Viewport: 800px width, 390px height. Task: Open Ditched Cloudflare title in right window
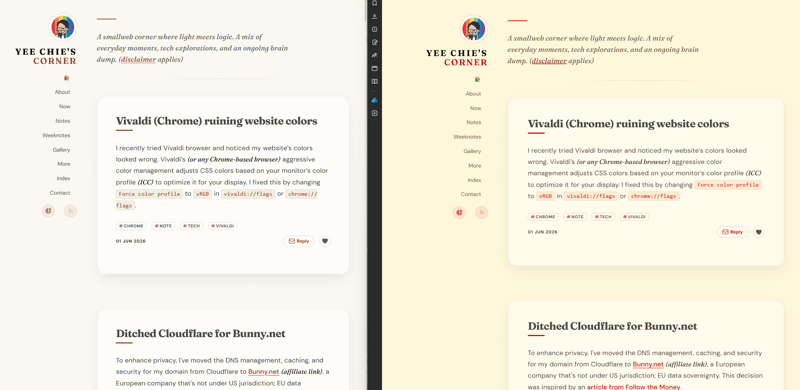[612, 326]
